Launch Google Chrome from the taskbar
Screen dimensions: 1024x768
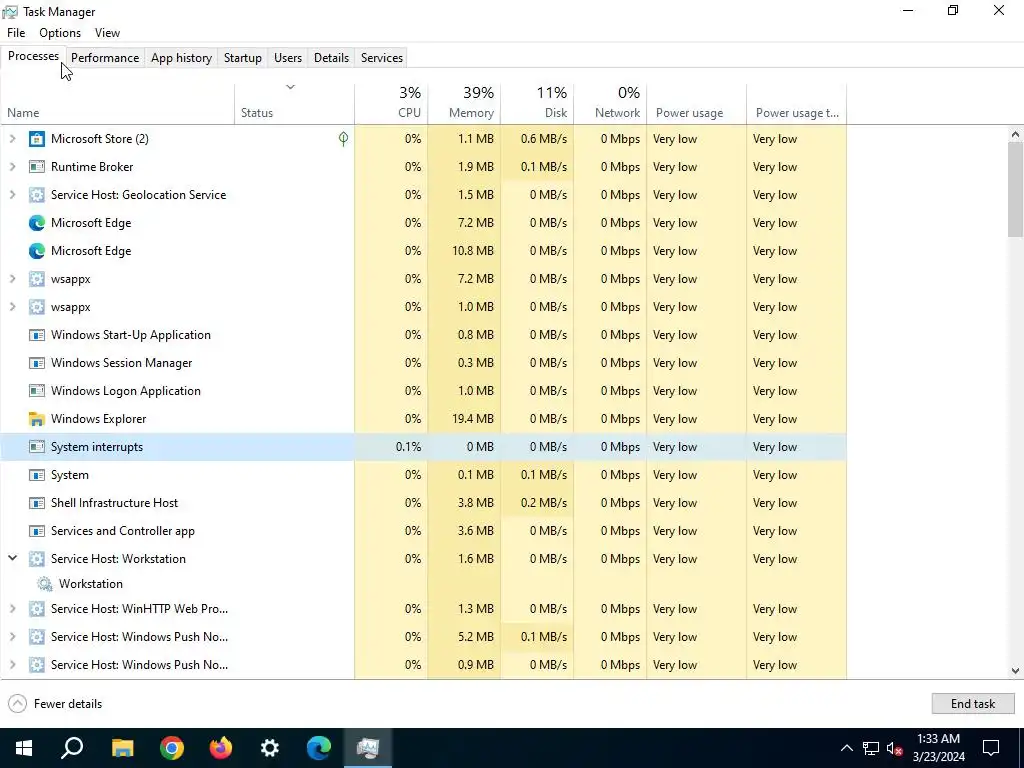point(172,748)
